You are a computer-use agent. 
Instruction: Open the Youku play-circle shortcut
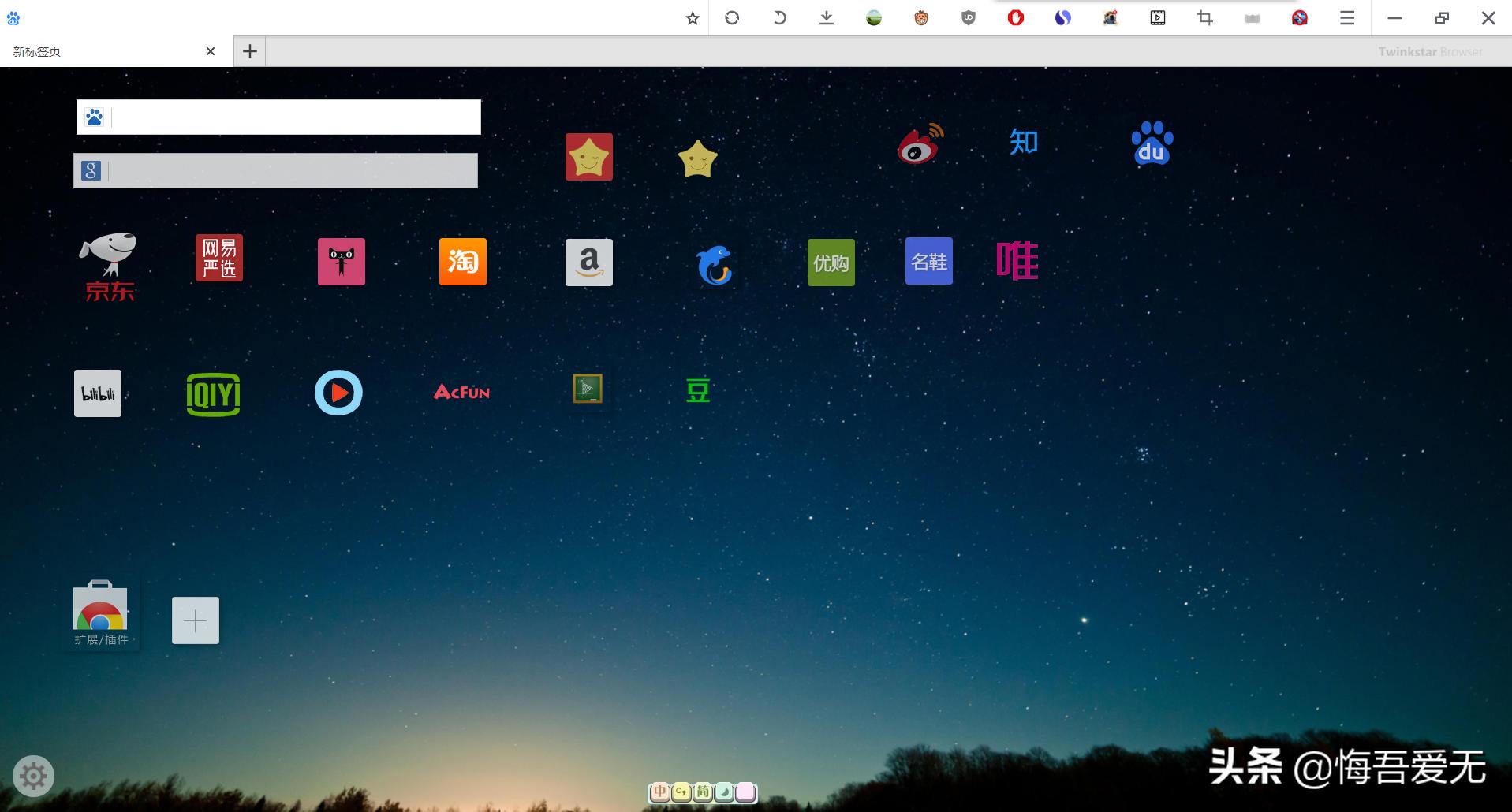338,393
